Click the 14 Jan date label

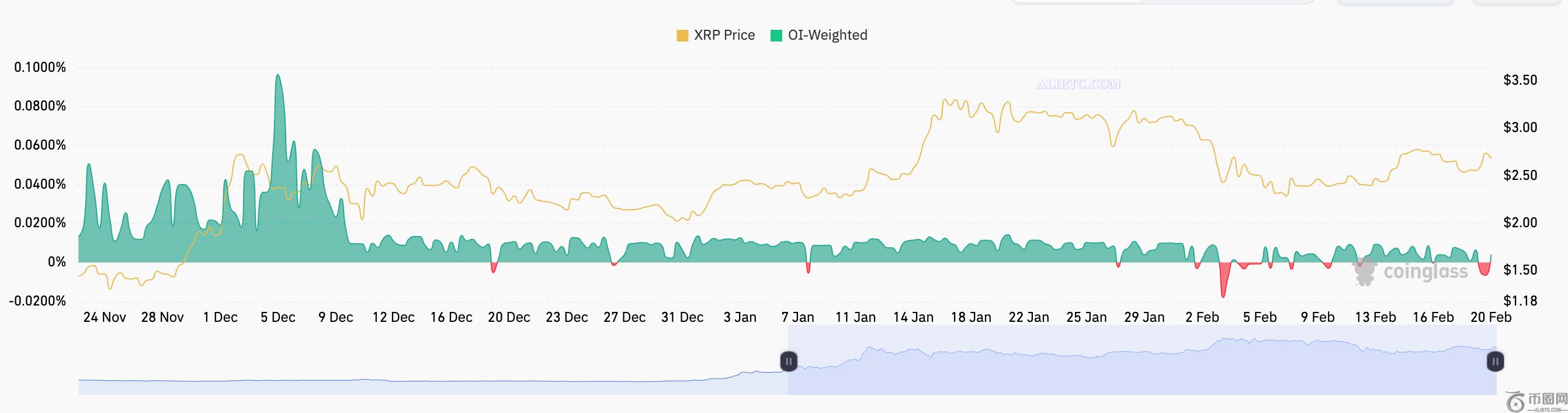(x=913, y=318)
